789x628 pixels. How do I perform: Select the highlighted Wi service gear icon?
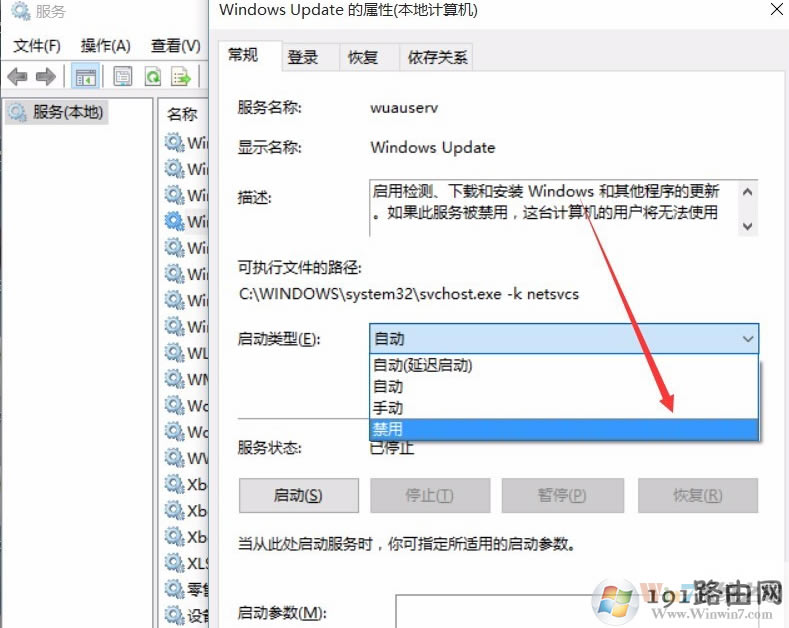pos(175,221)
